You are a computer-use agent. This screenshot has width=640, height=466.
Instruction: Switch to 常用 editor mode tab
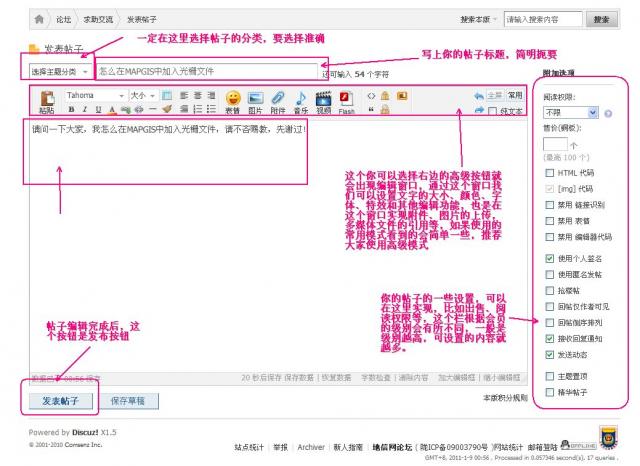(514, 95)
